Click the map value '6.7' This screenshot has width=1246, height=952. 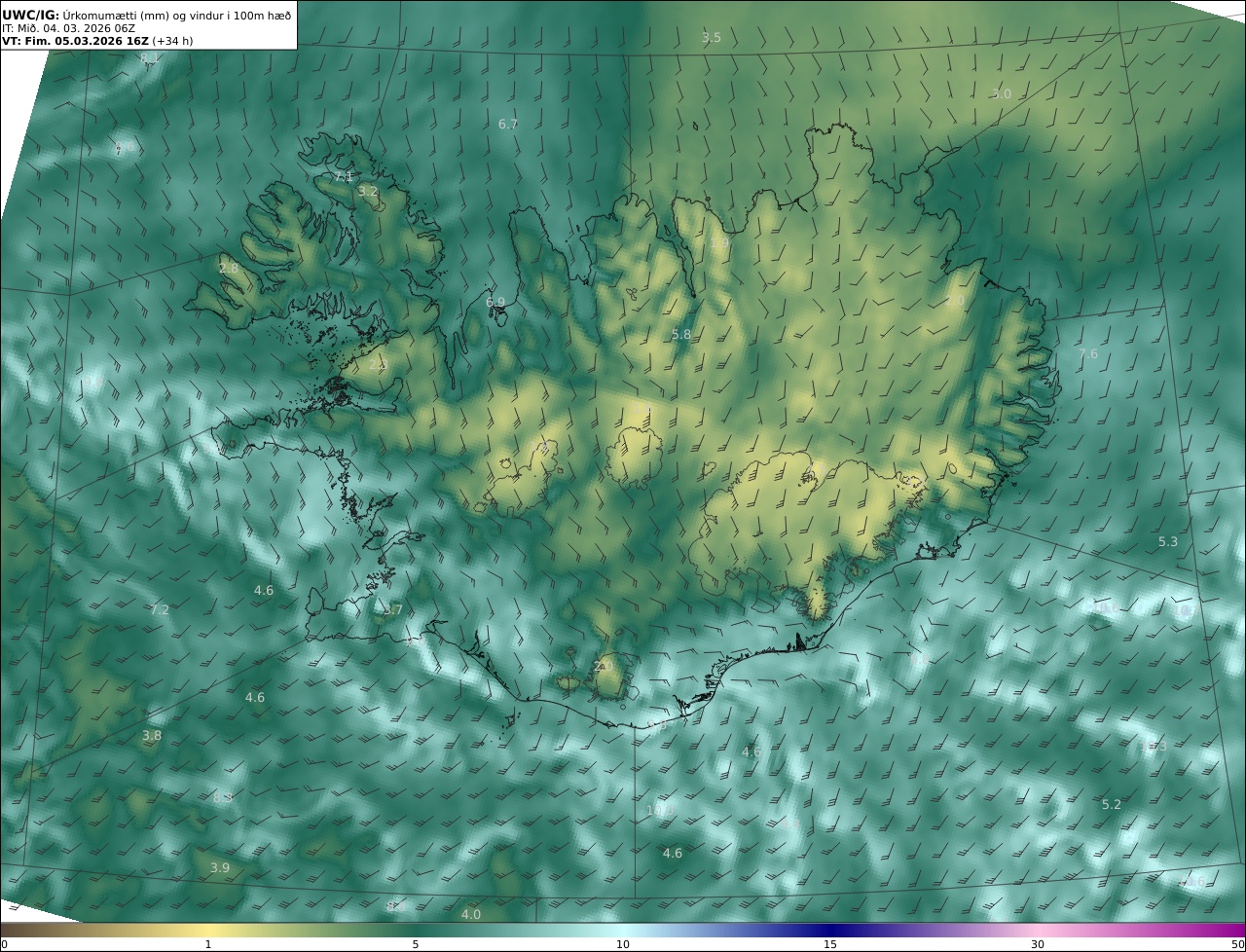tap(508, 125)
